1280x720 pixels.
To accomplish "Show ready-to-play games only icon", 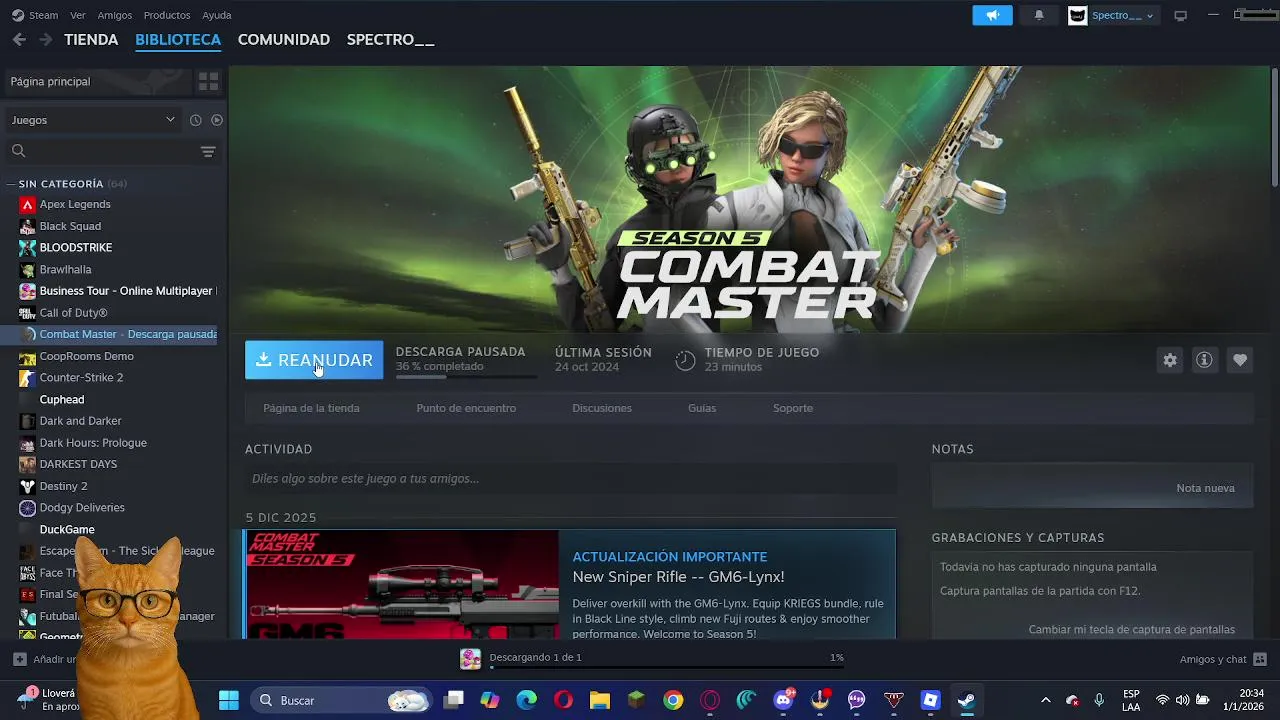I will [x=217, y=120].
